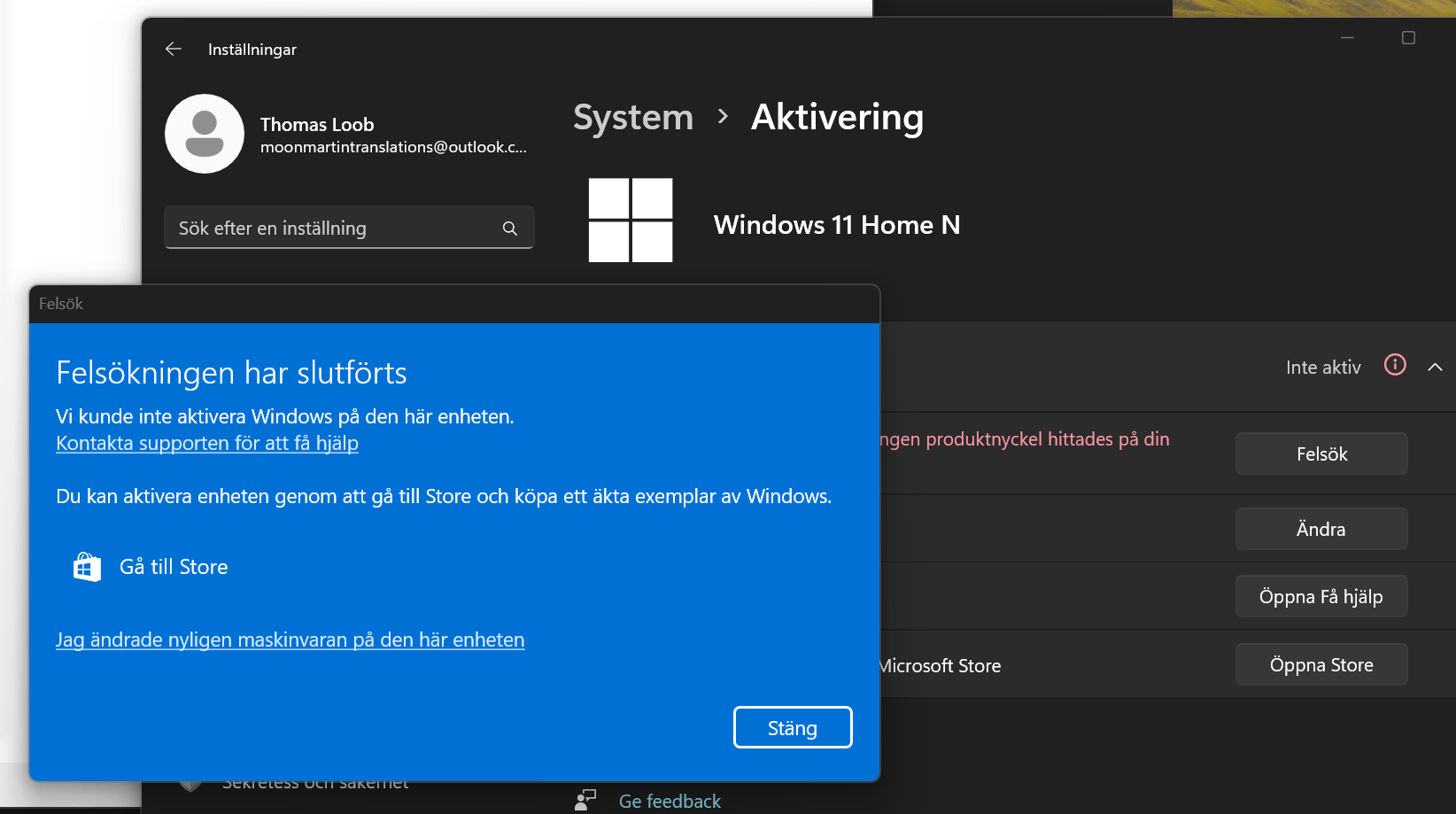This screenshot has width=1456, height=814.
Task: Click System in the breadcrumb
Action: coord(633,117)
